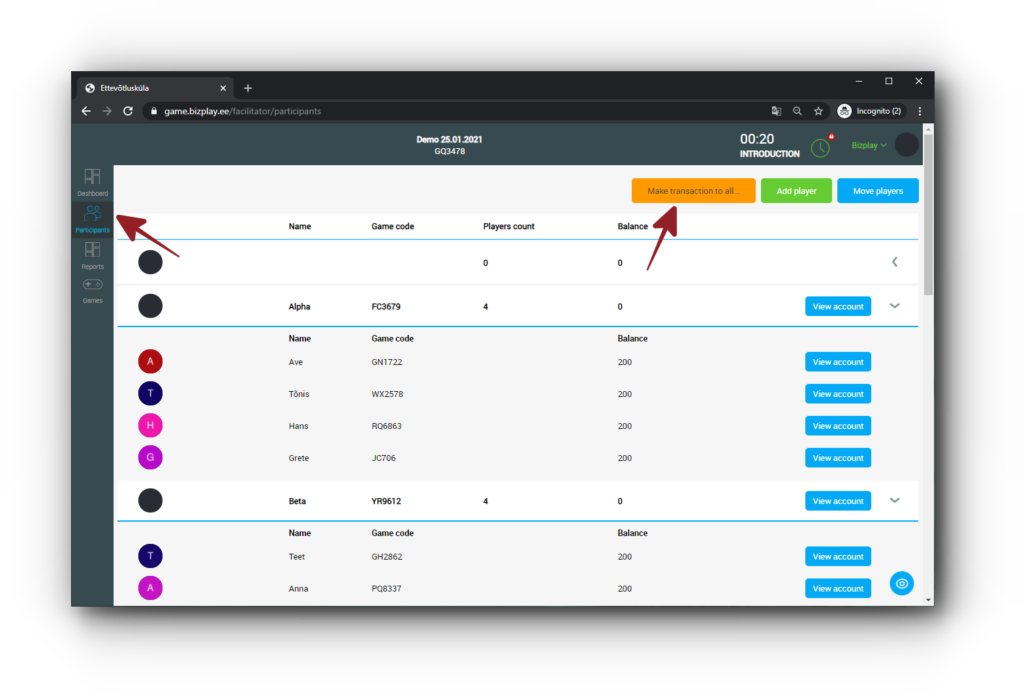The height and width of the screenshot is (696, 1024).
Task: Open a new browser tab
Action: (x=248, y=88)
